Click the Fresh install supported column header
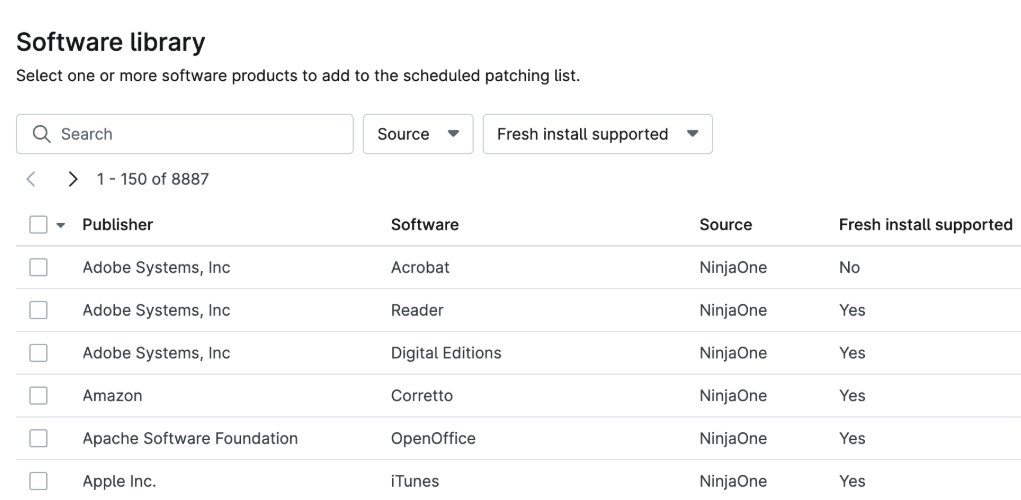Viewport: 1021px width, 500px height. tap(925, 225)
